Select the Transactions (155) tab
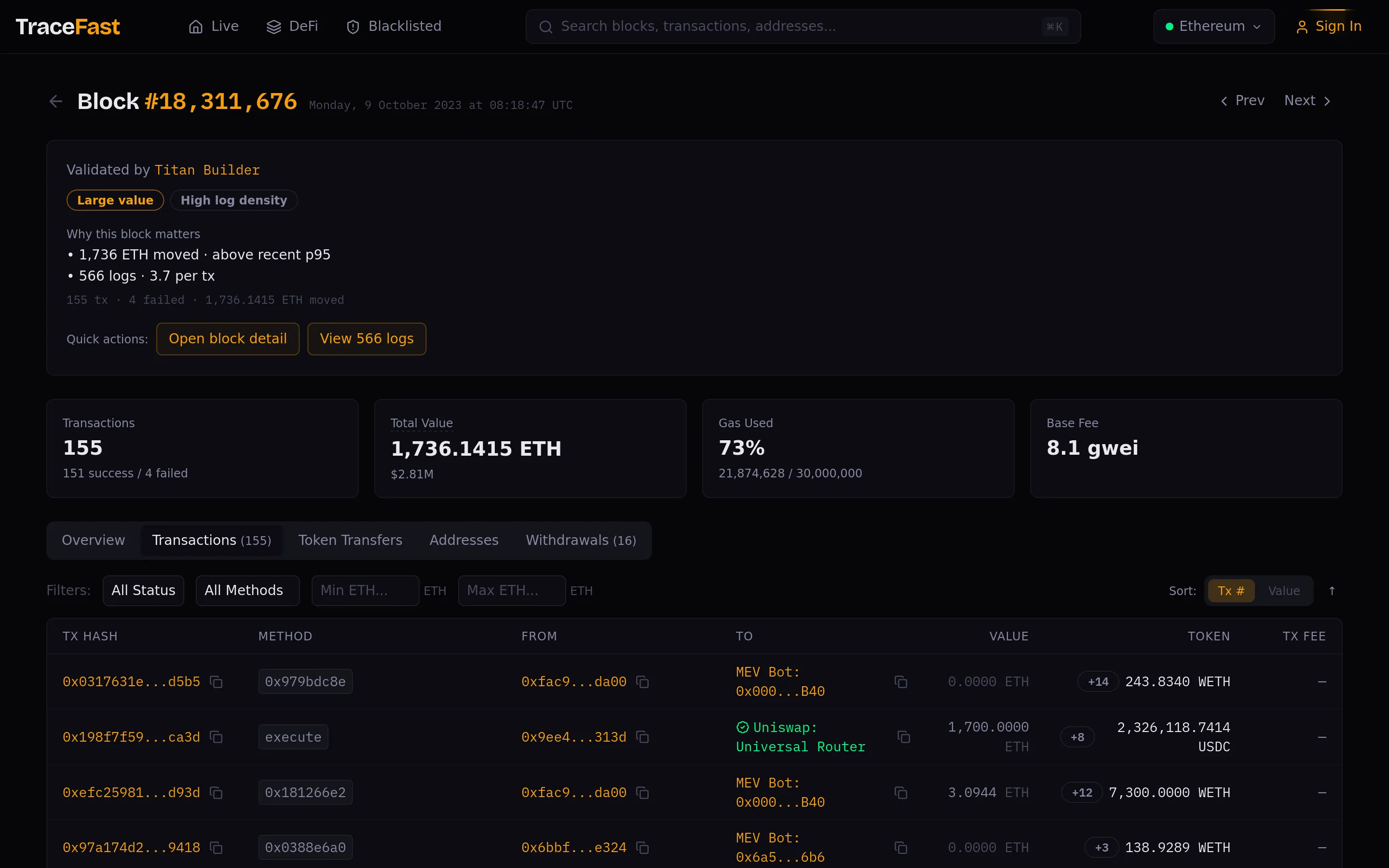The image size is (1389, 868). click(x=212, y=540)
